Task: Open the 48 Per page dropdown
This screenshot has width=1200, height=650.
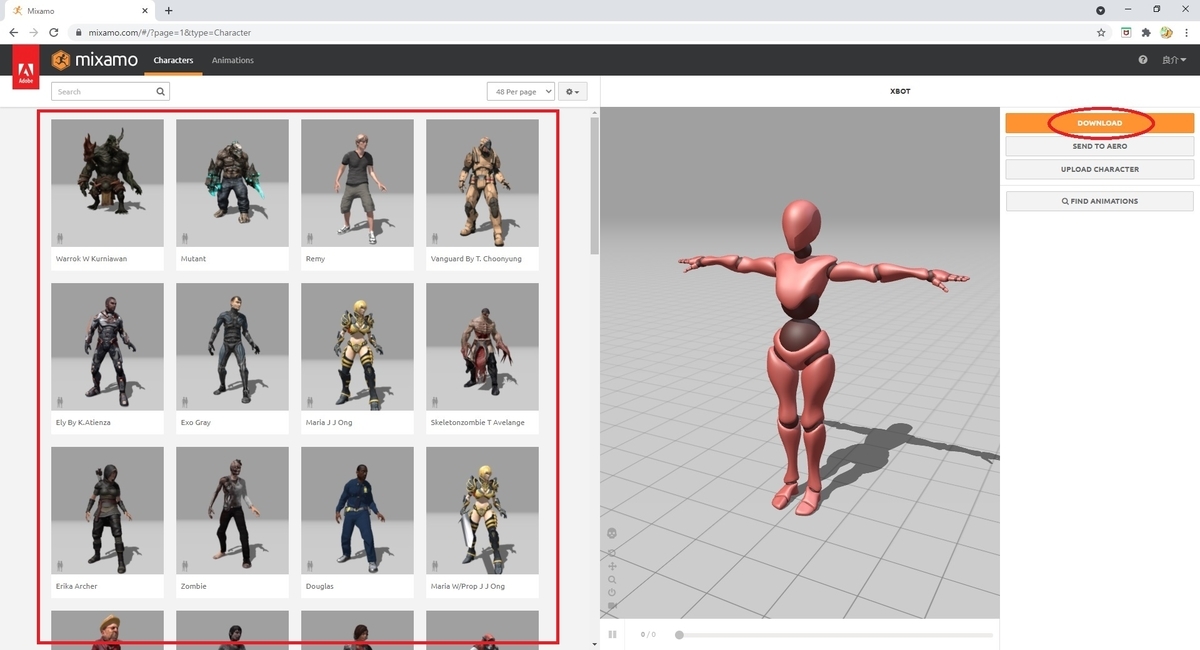Action: click(520, 91)
